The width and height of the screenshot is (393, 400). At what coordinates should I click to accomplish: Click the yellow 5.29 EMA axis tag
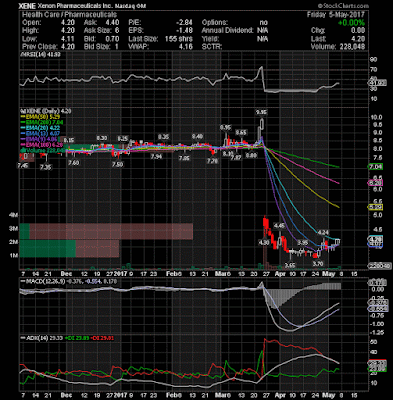375,207
